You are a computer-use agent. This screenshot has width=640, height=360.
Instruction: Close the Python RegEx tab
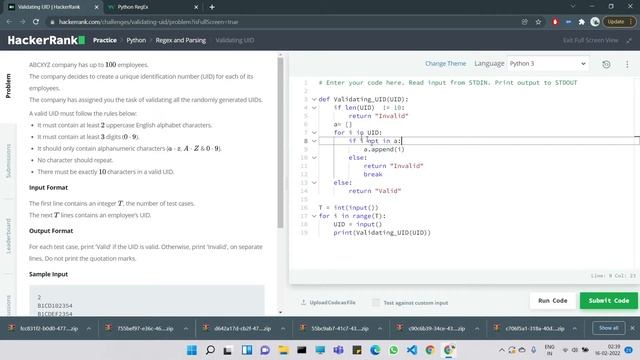click(196, 7)
